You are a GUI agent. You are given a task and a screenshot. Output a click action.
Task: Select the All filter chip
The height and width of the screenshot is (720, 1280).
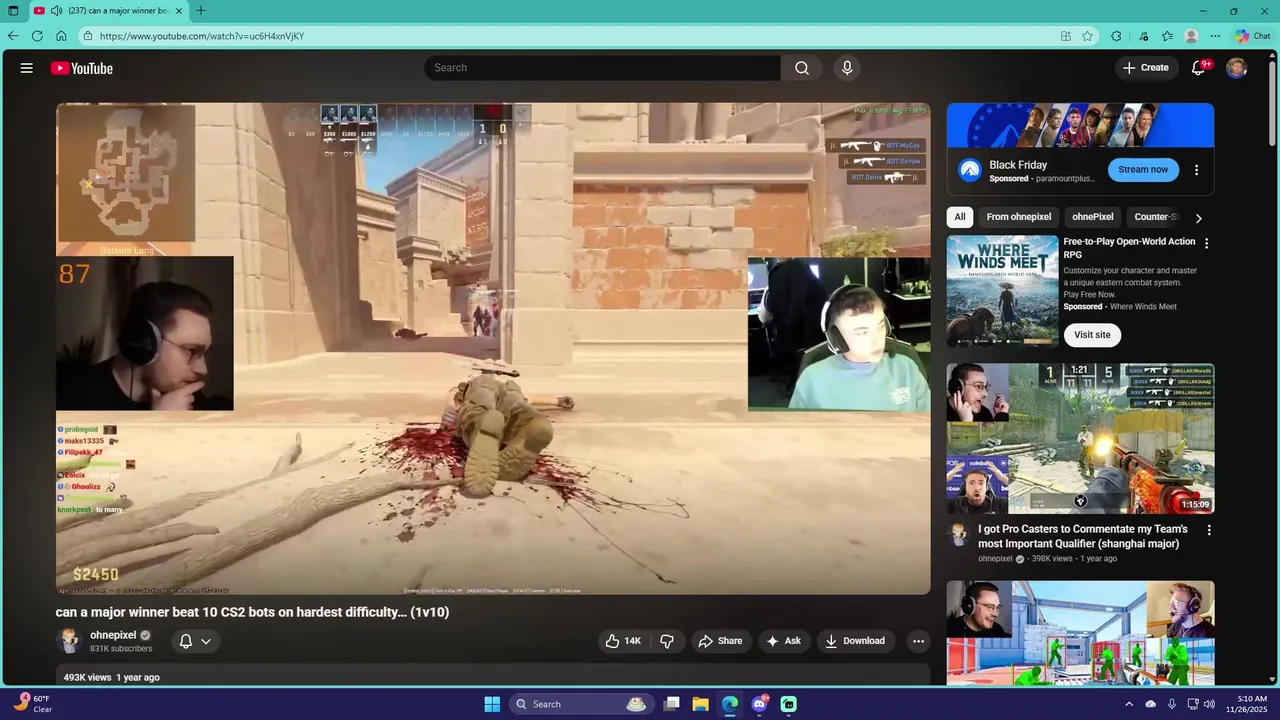pyautogui.click(x=960, y=217)
